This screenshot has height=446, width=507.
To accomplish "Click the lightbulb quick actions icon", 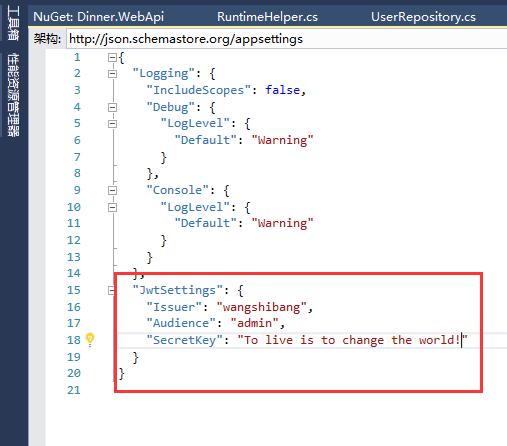I will (90, 340).
